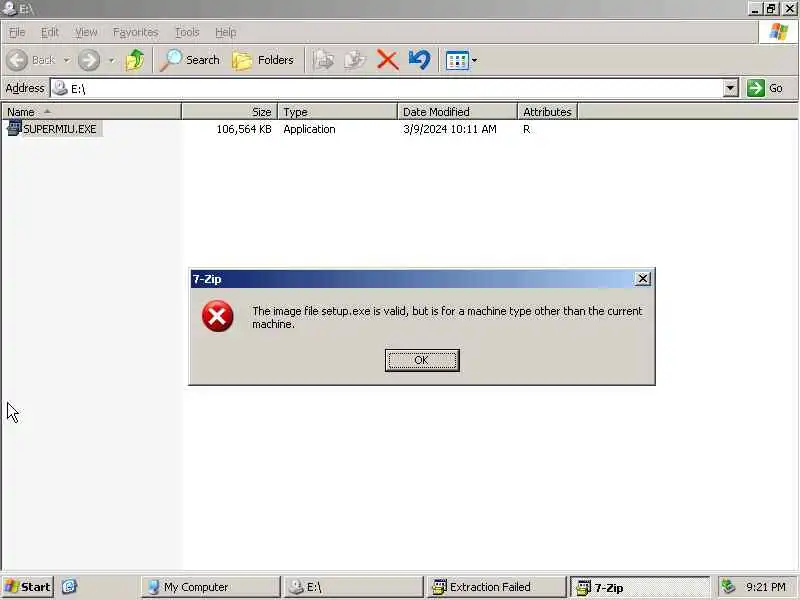Viewport: 800px width, 600px height.
Task: Click OK in the 7-Zip error dialog
Action: [x=422, y=360]
